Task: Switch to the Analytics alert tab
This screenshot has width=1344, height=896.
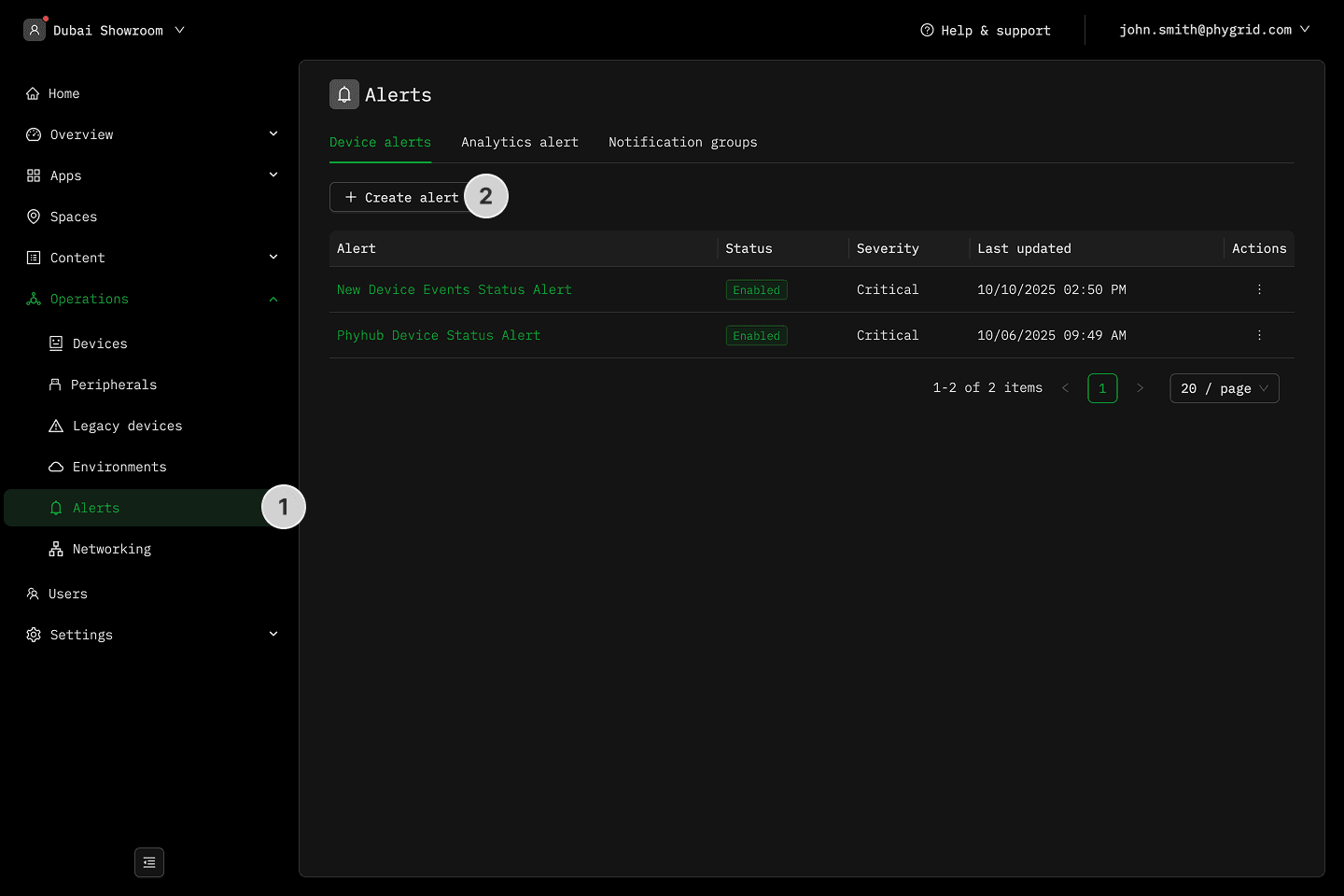Action: [x=519, y=142]
